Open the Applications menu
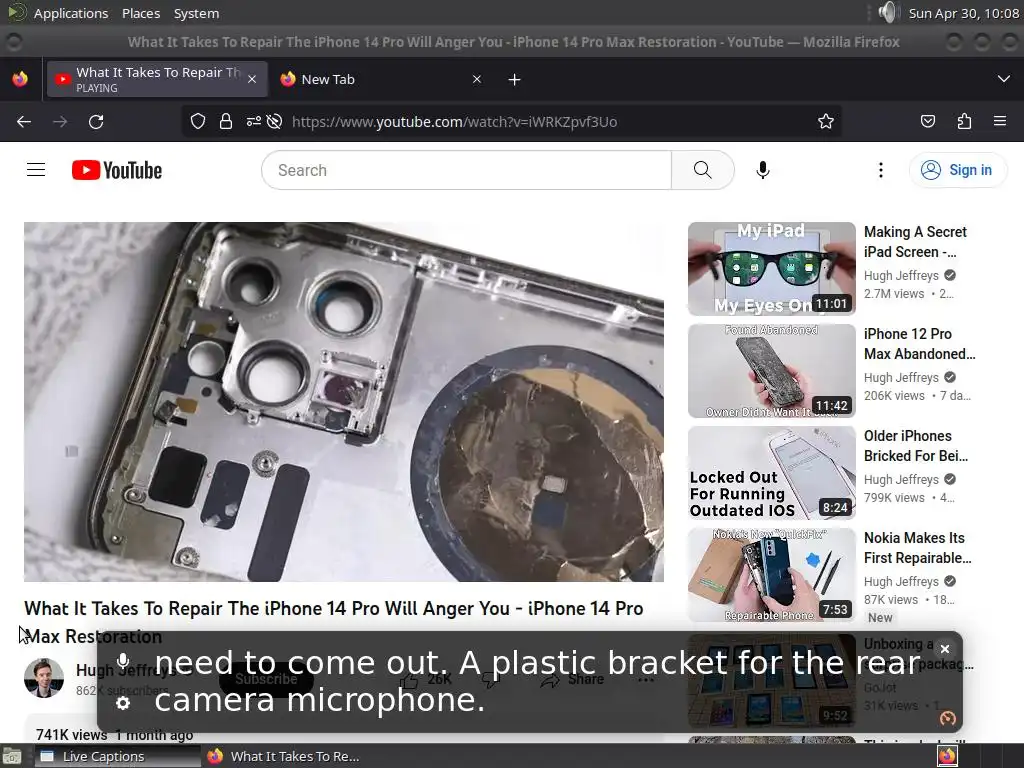The height and width of the screenshot is (768, 1024). point(71,13)
